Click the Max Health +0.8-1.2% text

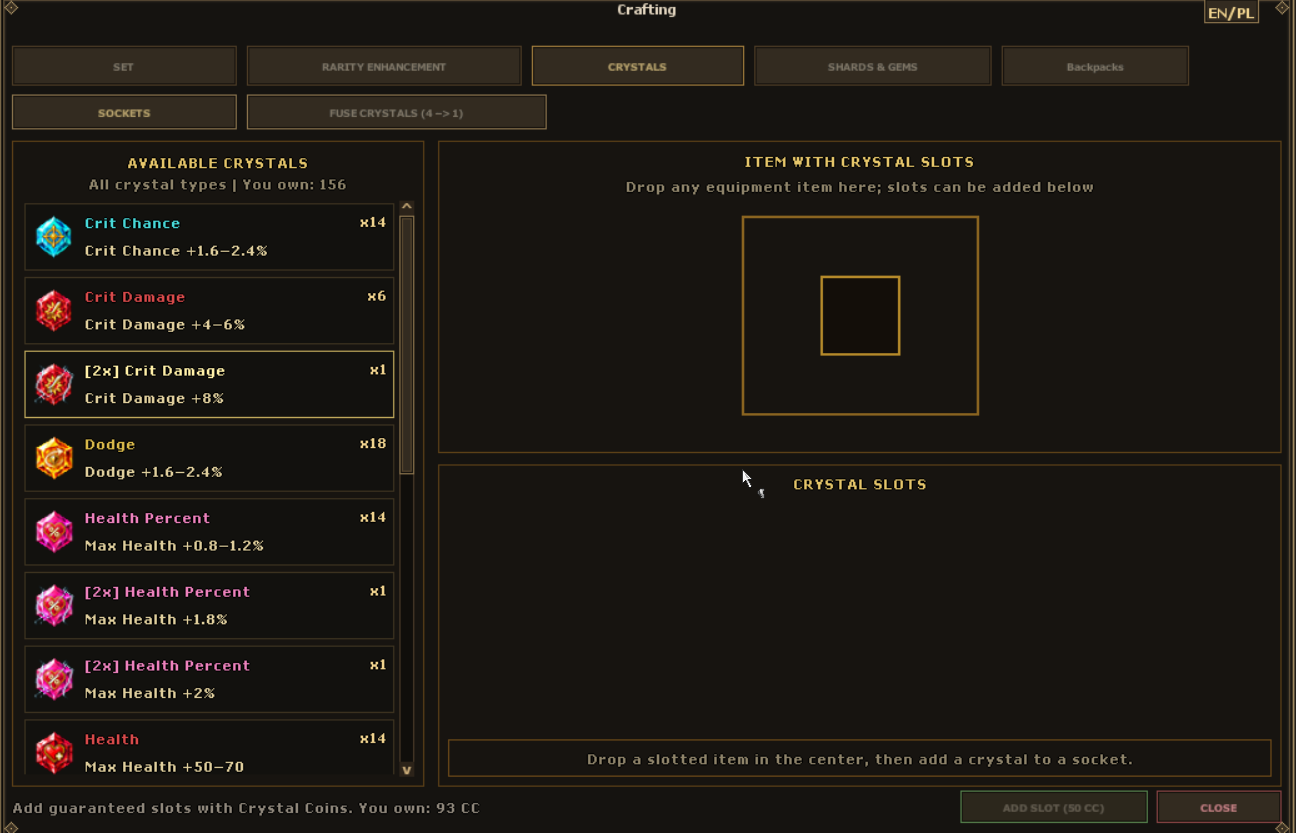pyautogui.click(x=174, y=546)
